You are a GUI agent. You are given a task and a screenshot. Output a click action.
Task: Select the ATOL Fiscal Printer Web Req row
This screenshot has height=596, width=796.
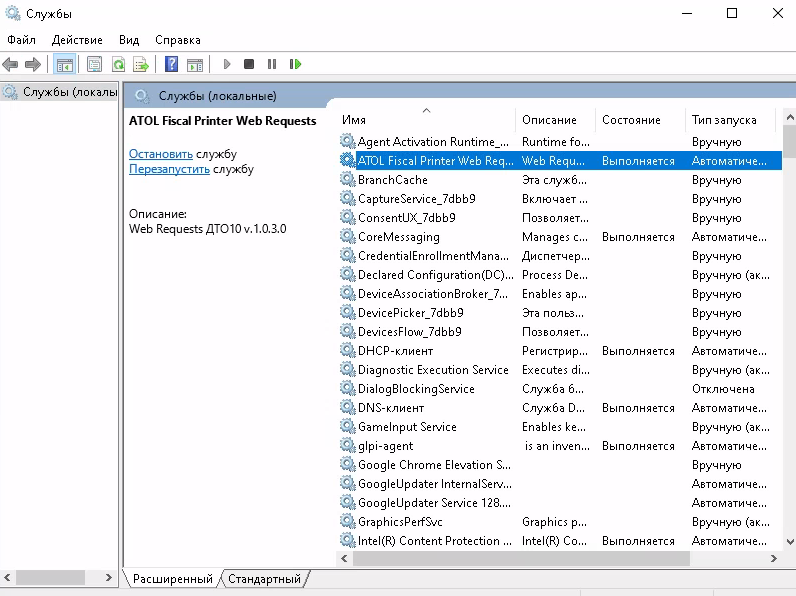559,160
